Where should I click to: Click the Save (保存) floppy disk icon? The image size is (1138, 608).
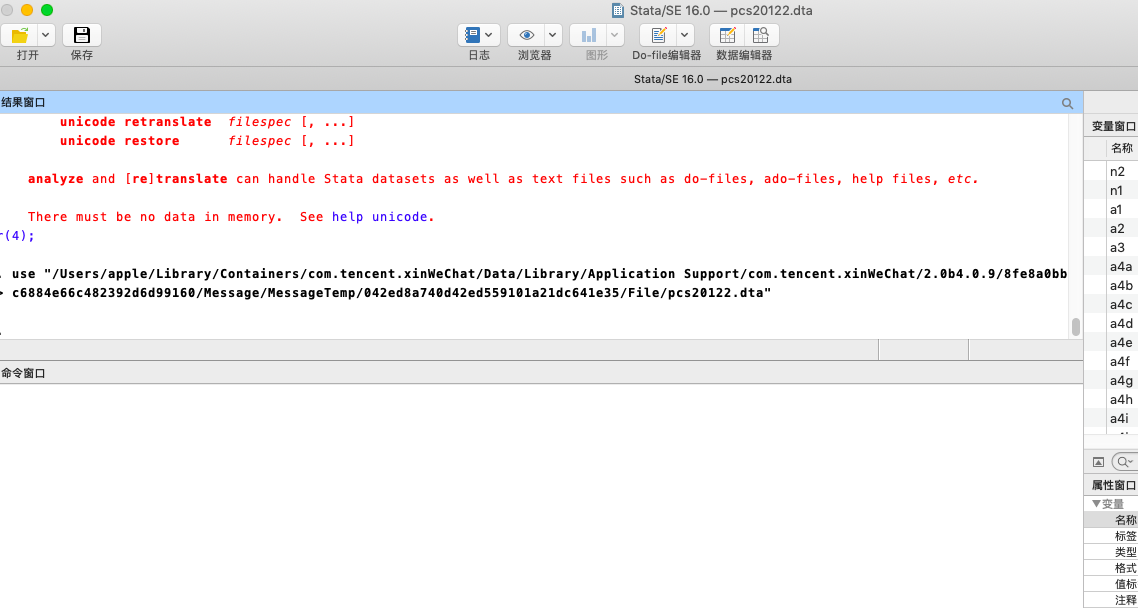[82, 35]
